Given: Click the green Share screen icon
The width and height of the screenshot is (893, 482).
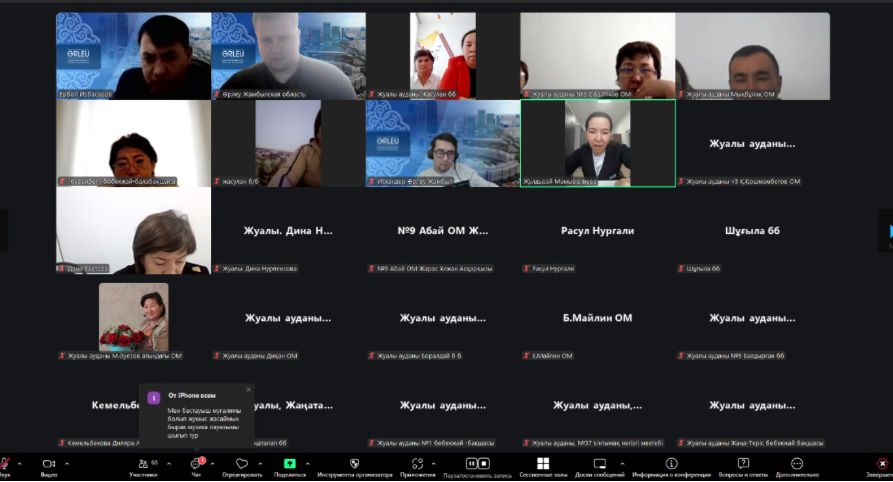Looking at the screenshot, I should pos(290,464).
